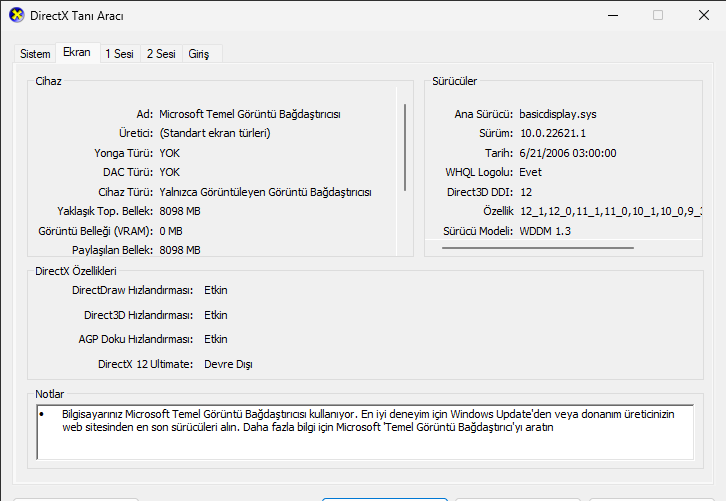Click Yaklaşık Top. Bellek value 8098 MB
Image resolution: width=726 pixels, height=501 pixels.
(180, 211)
